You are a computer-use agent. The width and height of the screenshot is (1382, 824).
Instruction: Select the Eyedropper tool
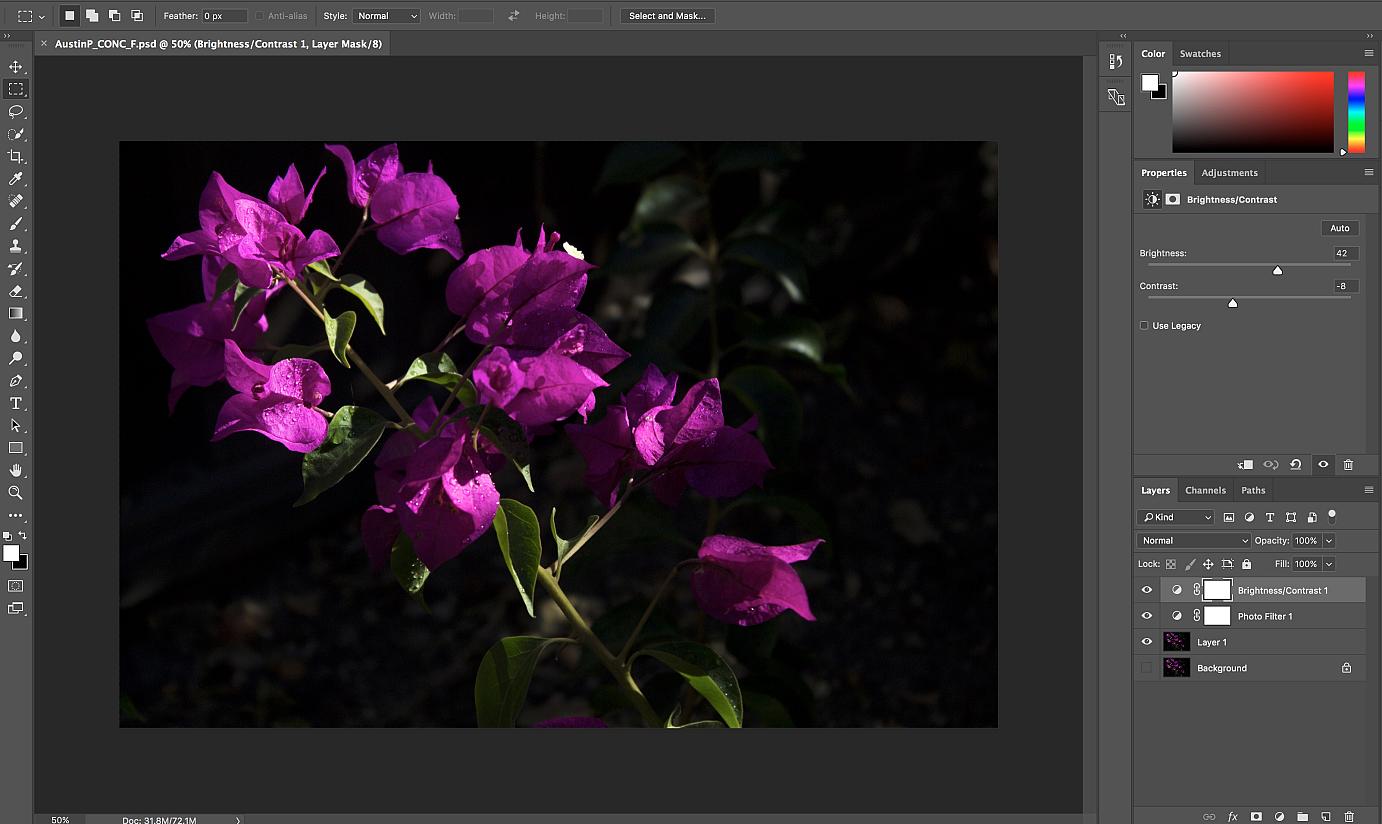pyautogui.click(x=16, y=179)
